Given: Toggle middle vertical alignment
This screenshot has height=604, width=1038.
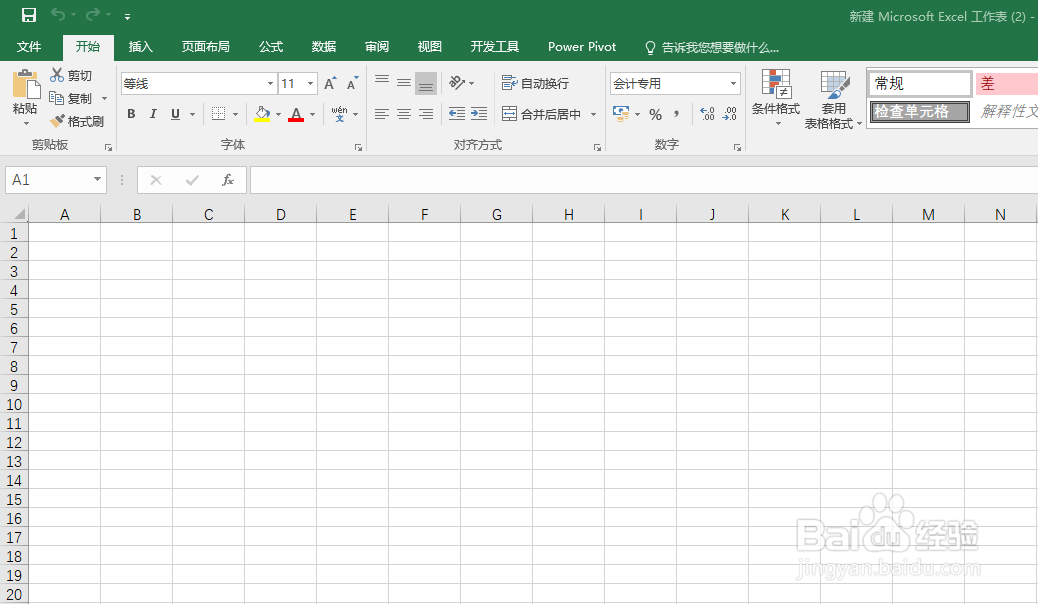Looking at the screenshot, I should (404, 83).
